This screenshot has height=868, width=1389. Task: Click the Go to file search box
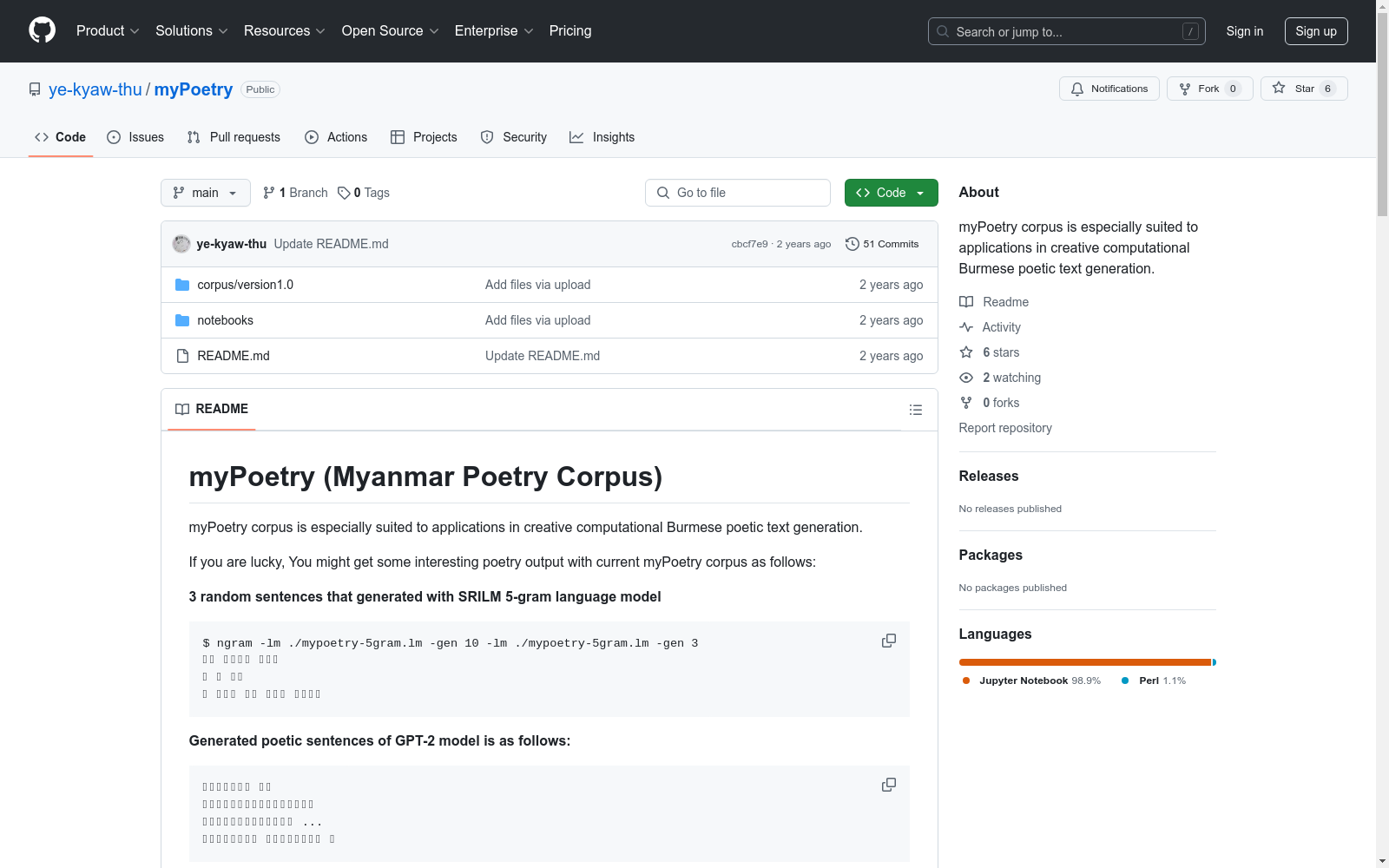point(738,193)
